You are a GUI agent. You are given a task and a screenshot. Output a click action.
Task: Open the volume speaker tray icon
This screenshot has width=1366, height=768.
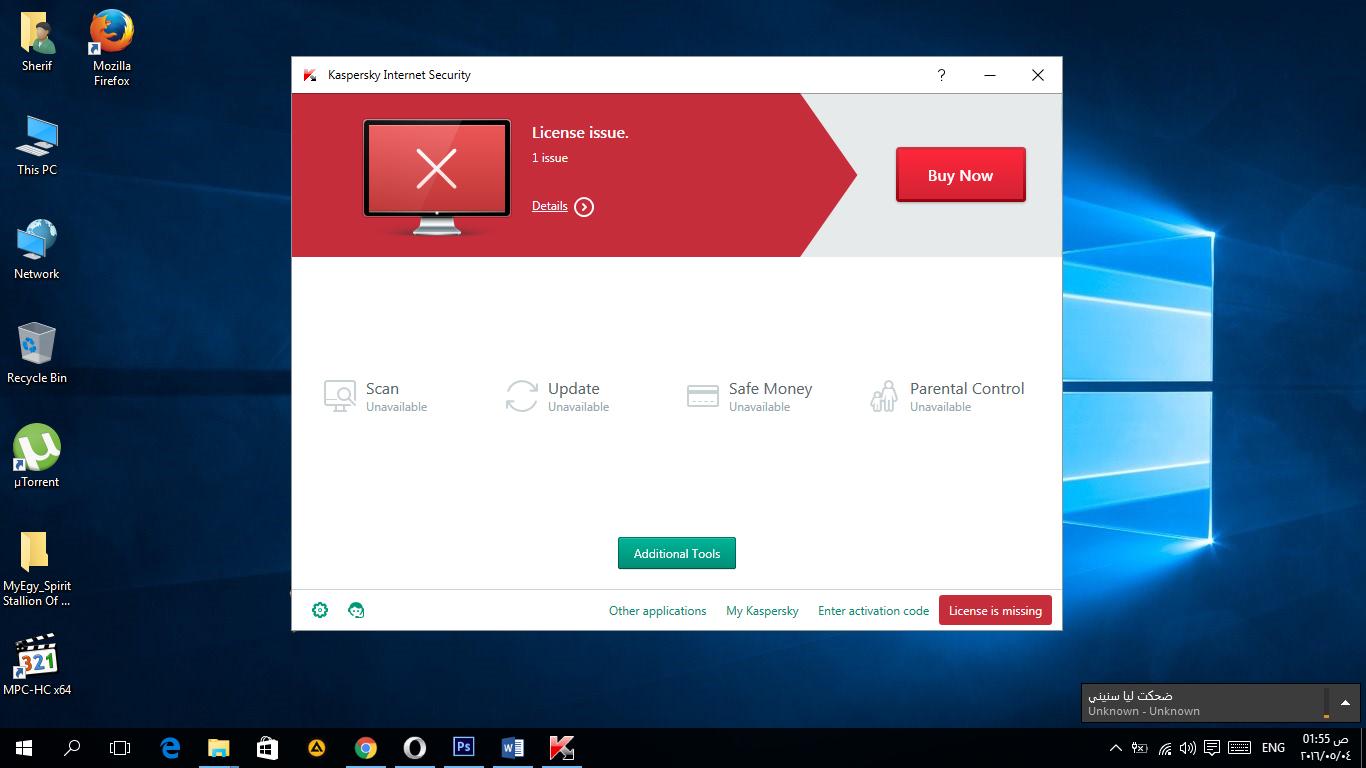pos(1188,748)
